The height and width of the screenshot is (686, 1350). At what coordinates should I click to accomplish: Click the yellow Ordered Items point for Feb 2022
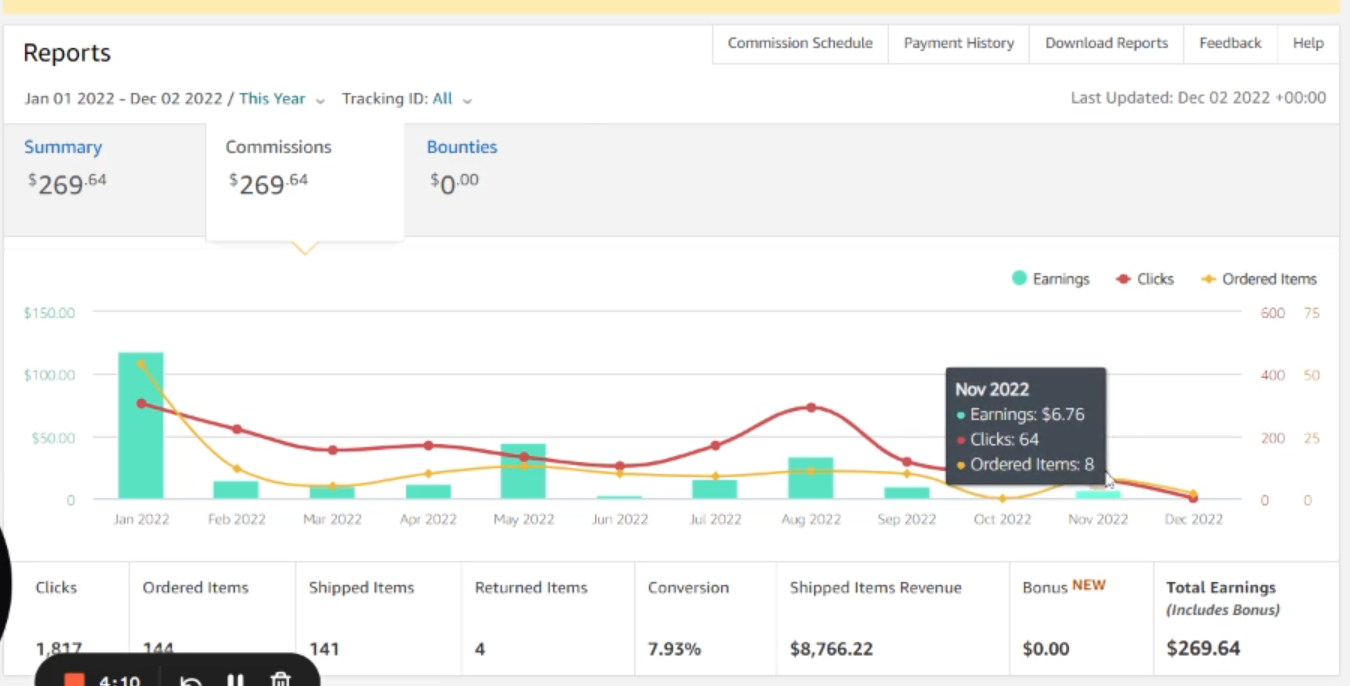click(237, 468)
